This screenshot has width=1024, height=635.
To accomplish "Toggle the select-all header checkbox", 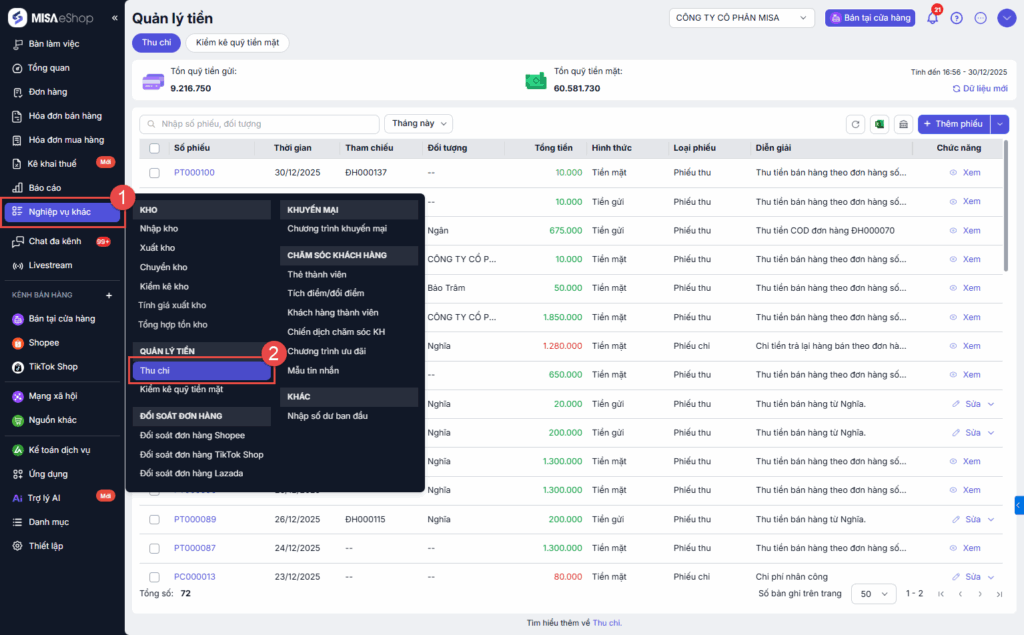I will tap(154, 148).
